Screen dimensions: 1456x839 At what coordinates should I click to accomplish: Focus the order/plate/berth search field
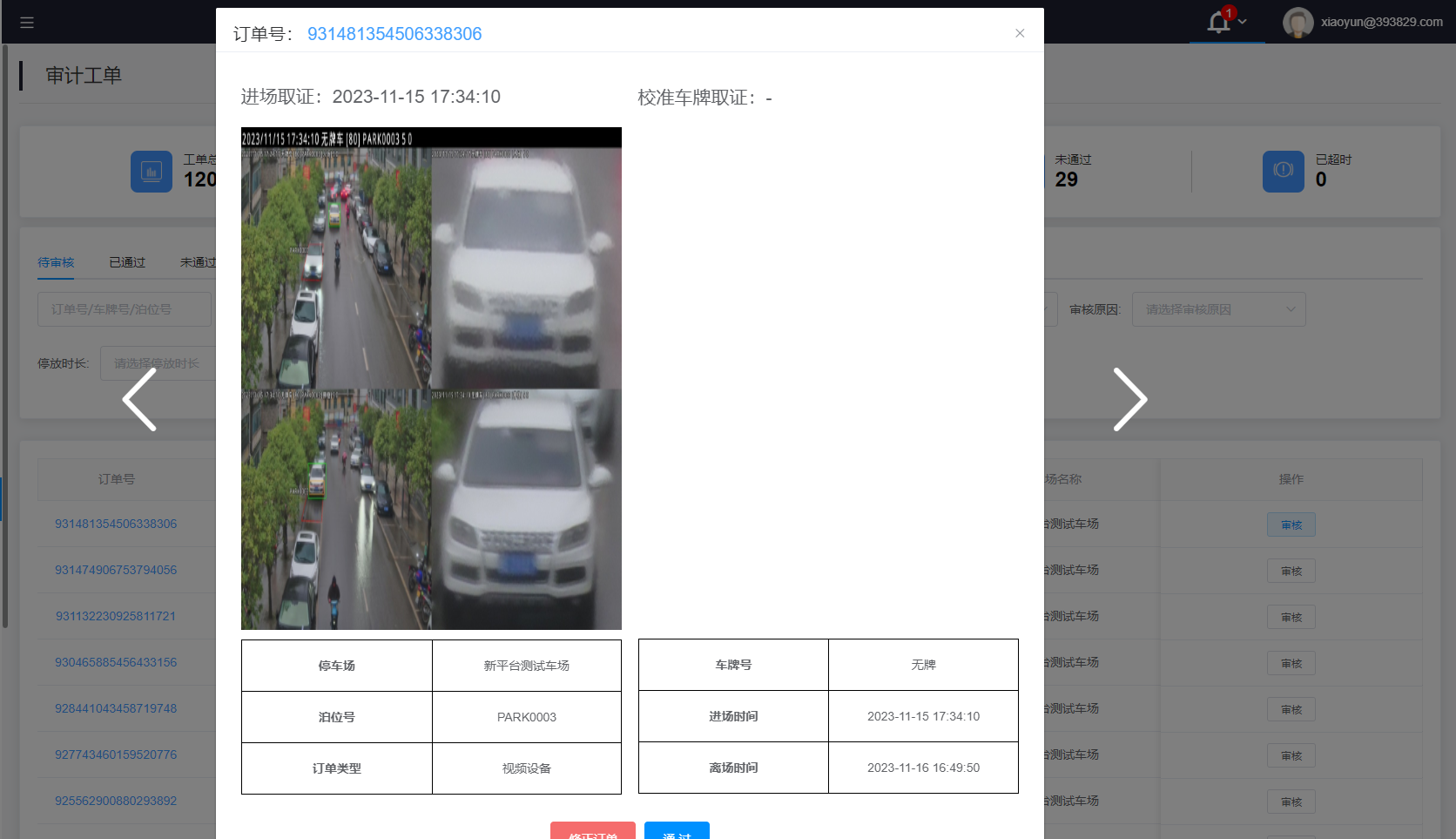point(124,309)
